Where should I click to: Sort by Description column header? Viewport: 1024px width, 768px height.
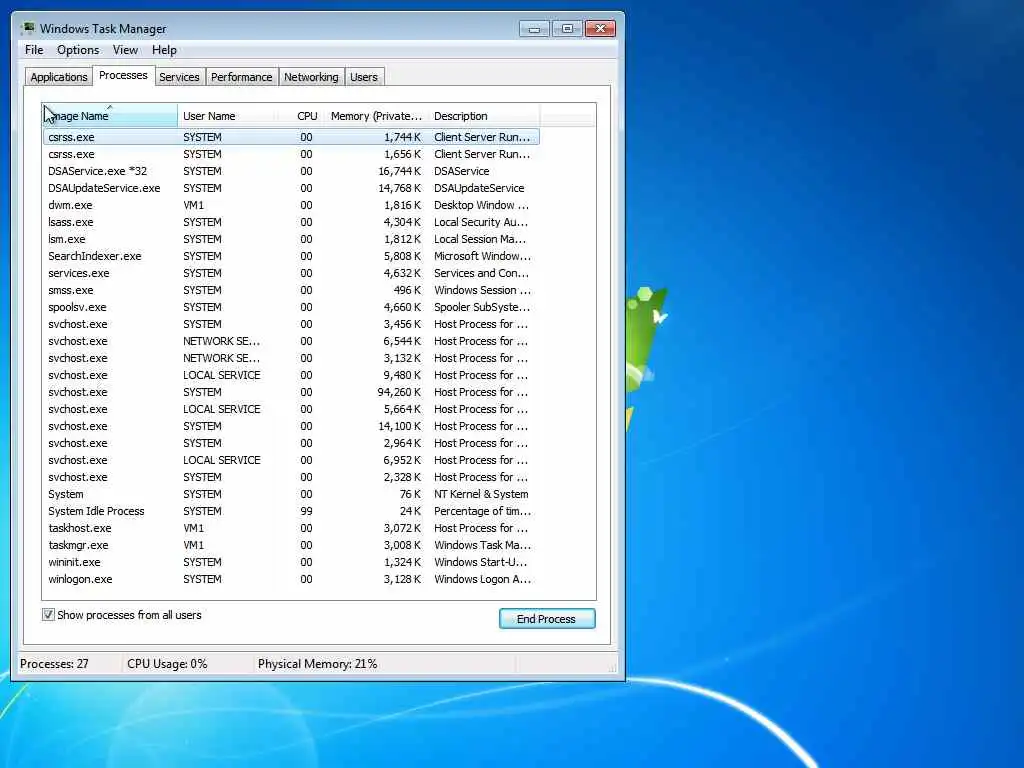(x=483, y=116)
